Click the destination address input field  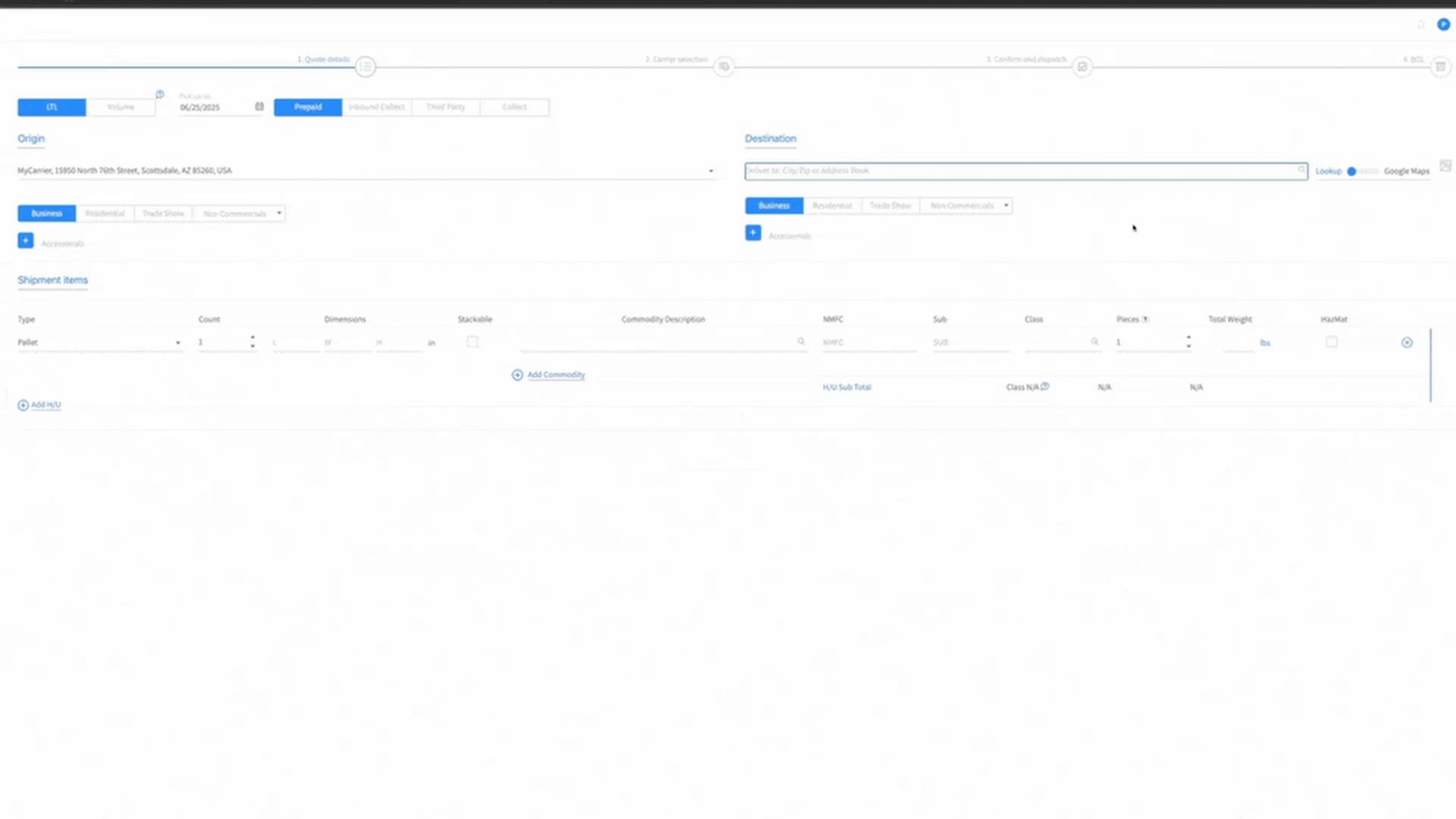[x=986, y=171]
